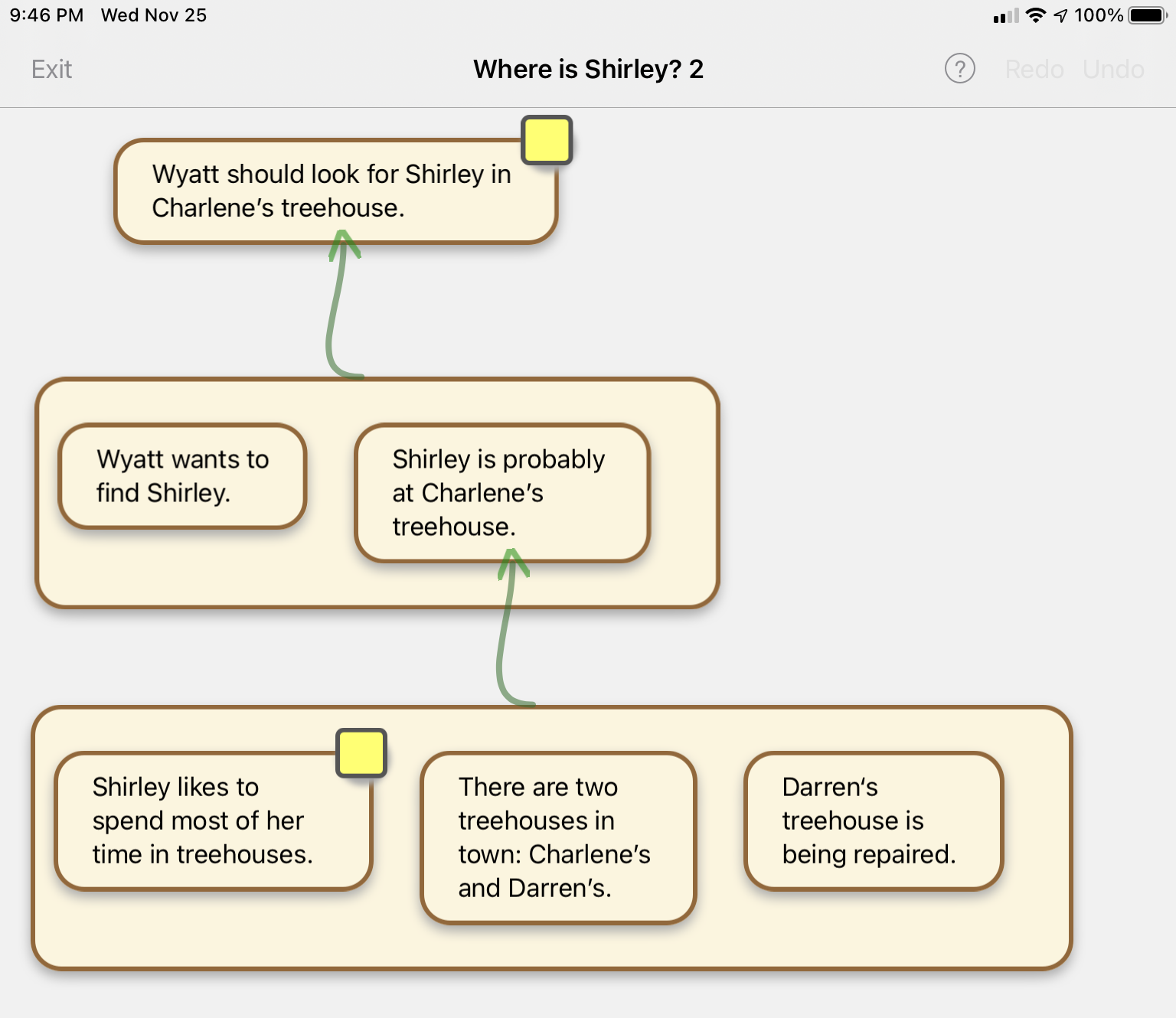Select the 'Wyatt should look for Shirley' conclusion
Image resolution: width=1176 pixels, height=1018 pixels.
pos(333,191)
